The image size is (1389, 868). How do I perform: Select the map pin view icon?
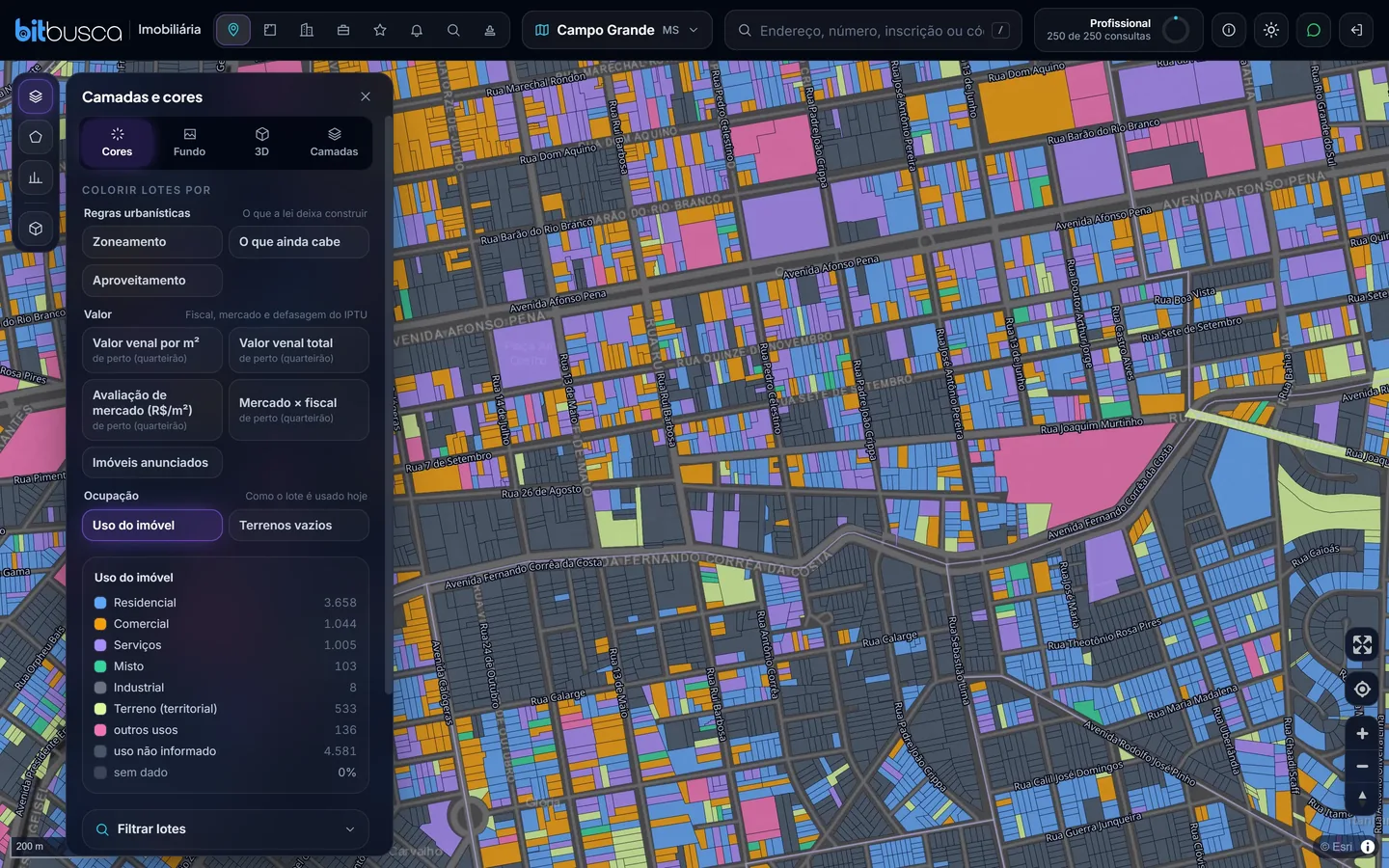(233, 30)
